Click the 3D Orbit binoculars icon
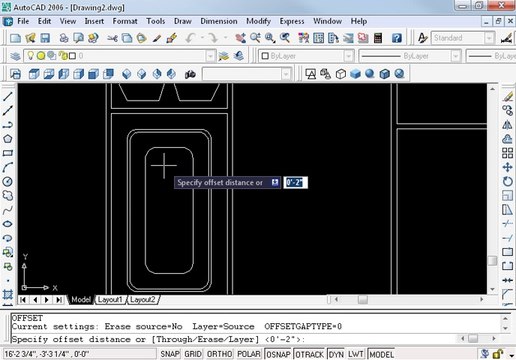 (190, 74)
